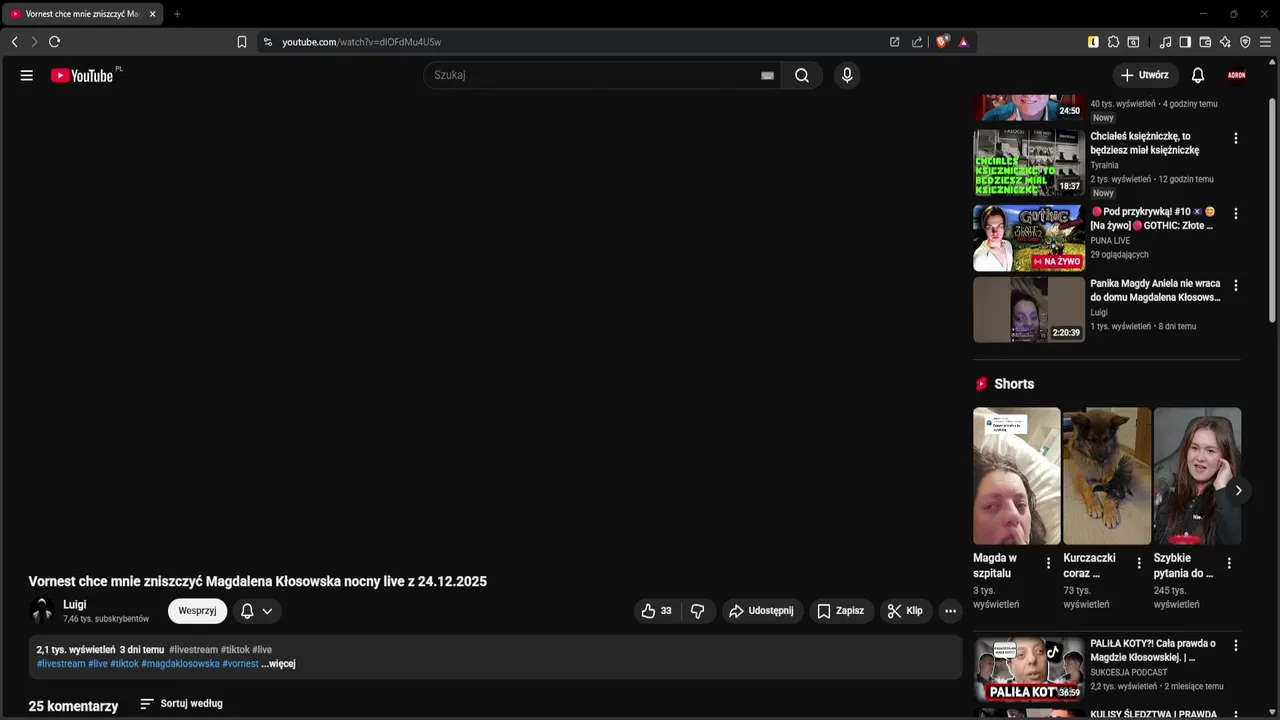Expand description with ...więcej
Image resolution: width=1280 pixels, height=720 pixels.
(x=278, y=664)
